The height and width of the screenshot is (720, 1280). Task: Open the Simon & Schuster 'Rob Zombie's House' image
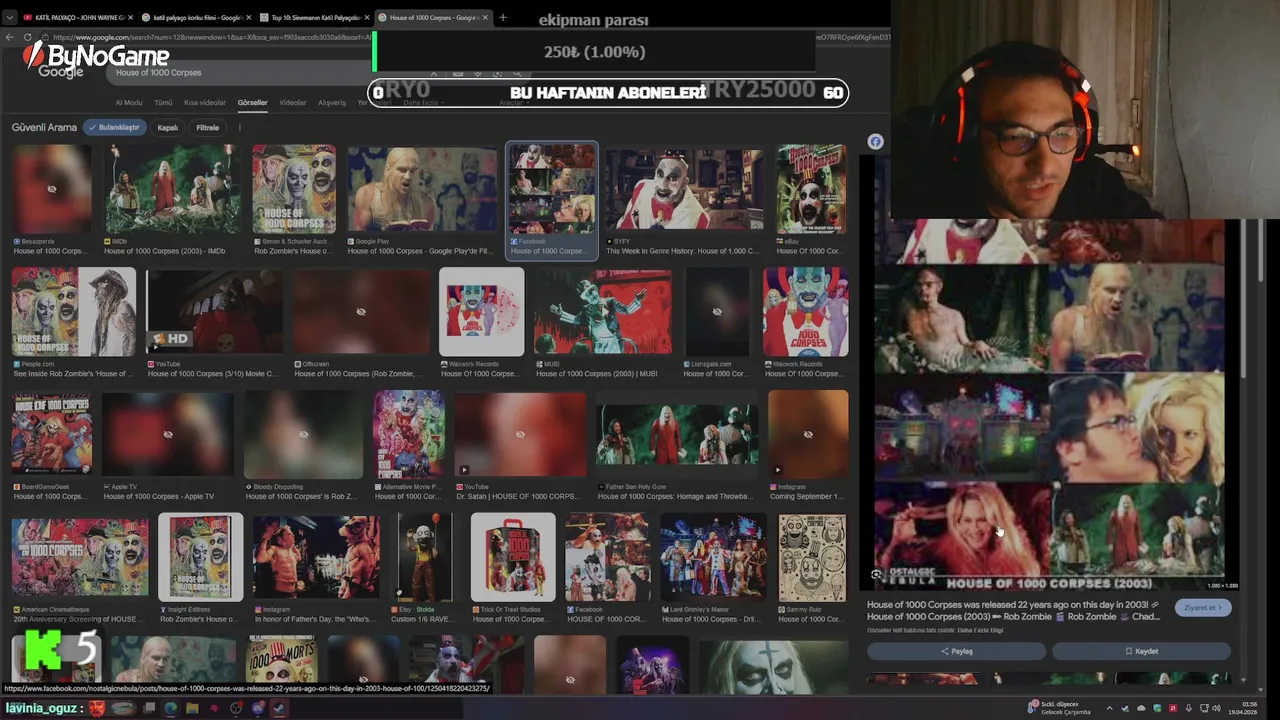click(294, 189)
